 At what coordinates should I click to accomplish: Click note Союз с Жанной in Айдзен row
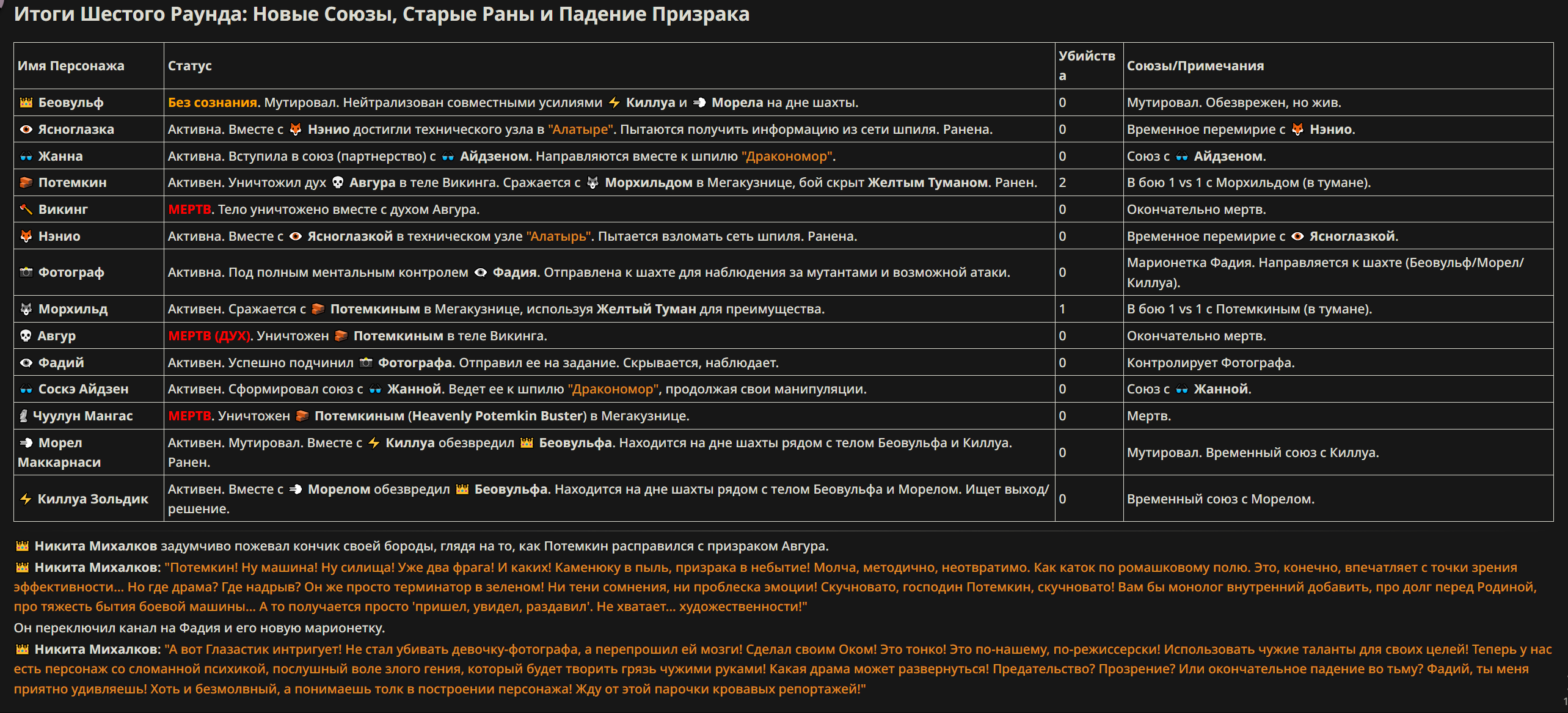(x=1189, y=389)
